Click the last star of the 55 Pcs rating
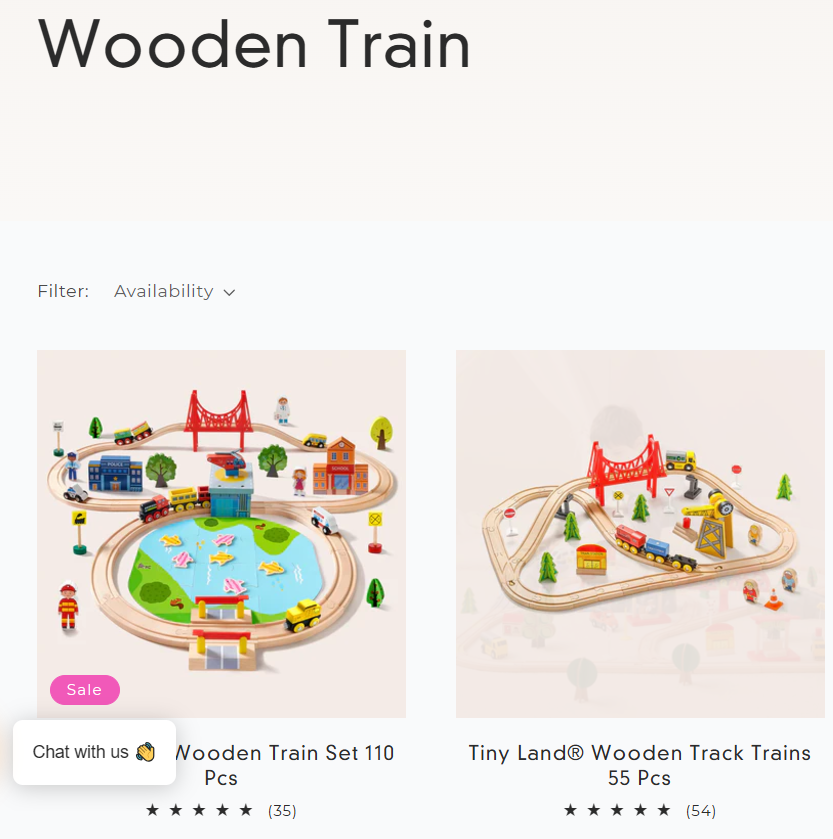This screenshot has width=833, height=839. [x=664, y=810]
